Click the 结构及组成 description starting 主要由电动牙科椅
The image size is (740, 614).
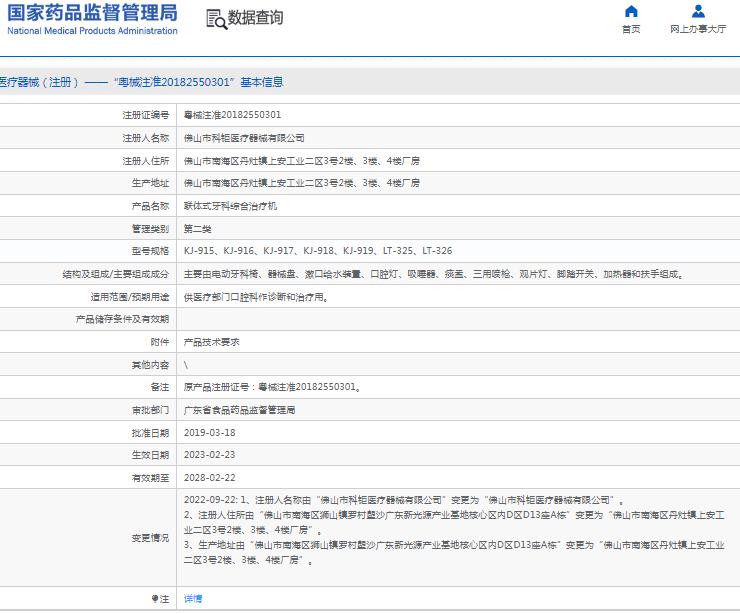click(x=434, y=274)
